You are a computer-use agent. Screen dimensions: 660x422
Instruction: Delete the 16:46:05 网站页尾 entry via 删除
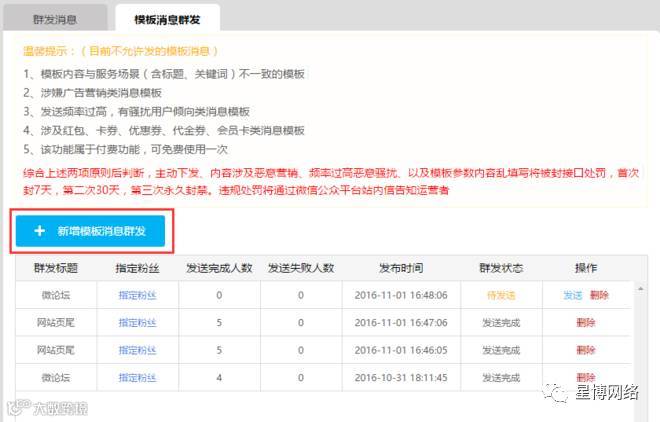click(585, 350)
